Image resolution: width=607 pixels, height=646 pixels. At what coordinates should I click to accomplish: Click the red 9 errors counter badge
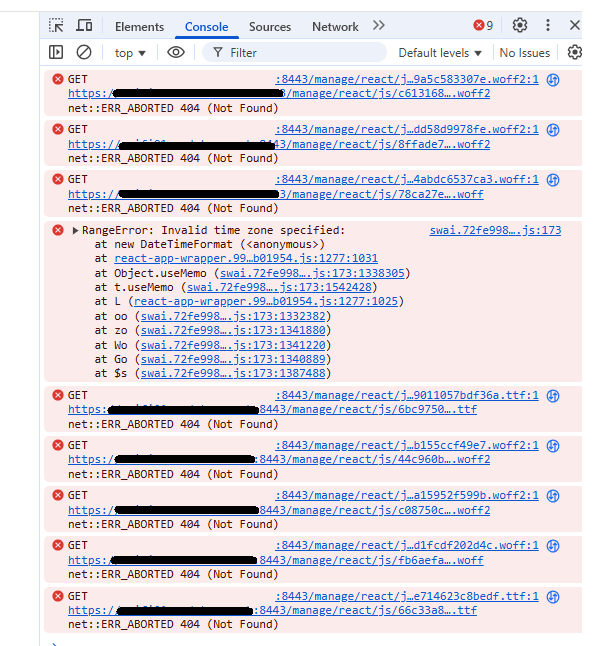point(483,26)
